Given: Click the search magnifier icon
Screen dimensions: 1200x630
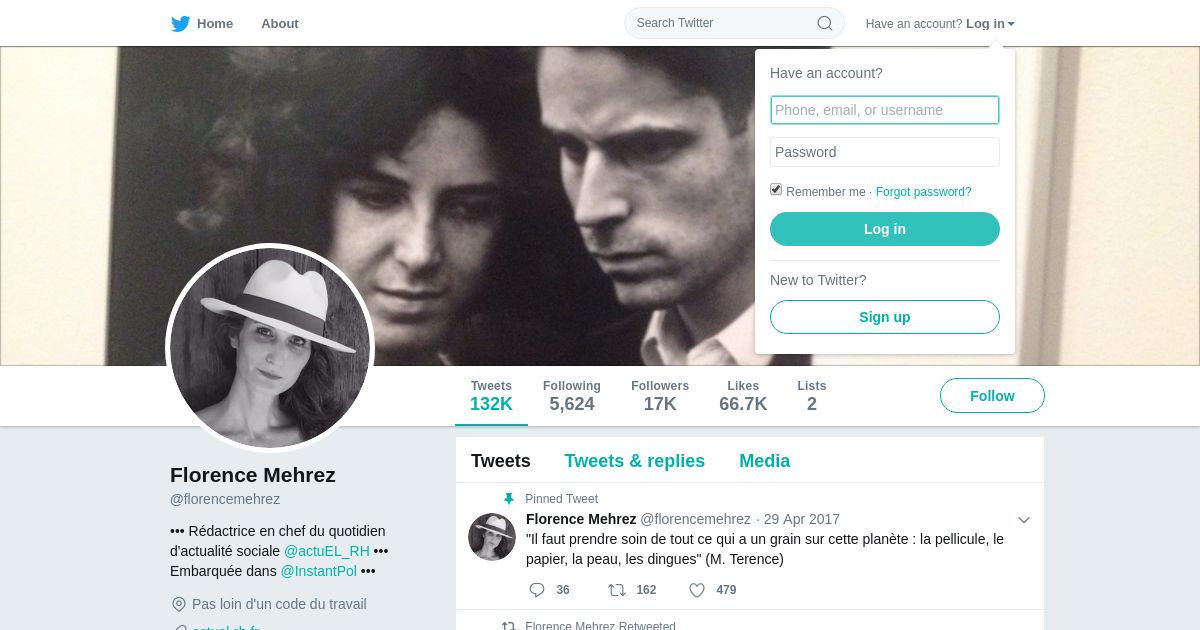Looking at the screenshot, I should click(825, 23).
